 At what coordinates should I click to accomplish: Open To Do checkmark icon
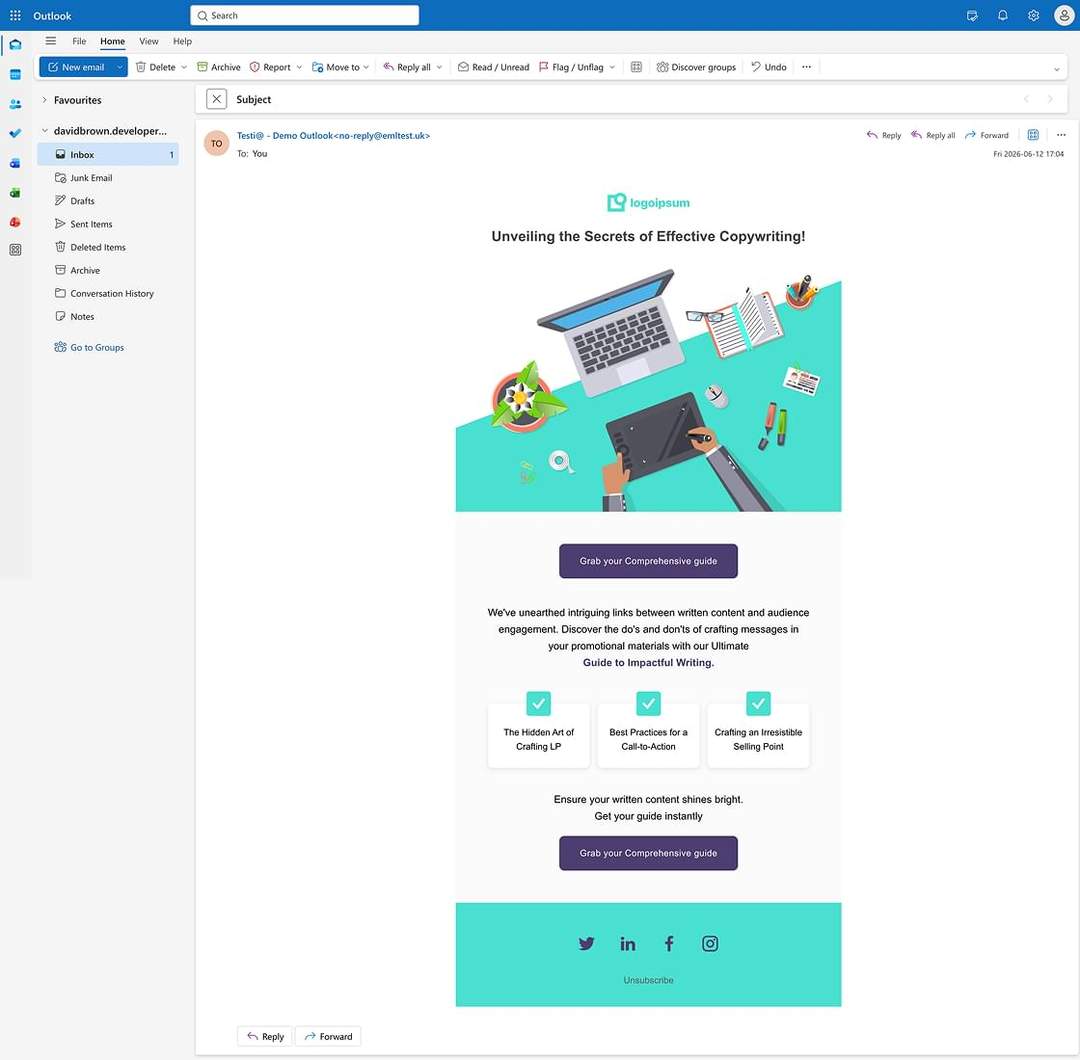pyautogui.click(x=15, y=133)
